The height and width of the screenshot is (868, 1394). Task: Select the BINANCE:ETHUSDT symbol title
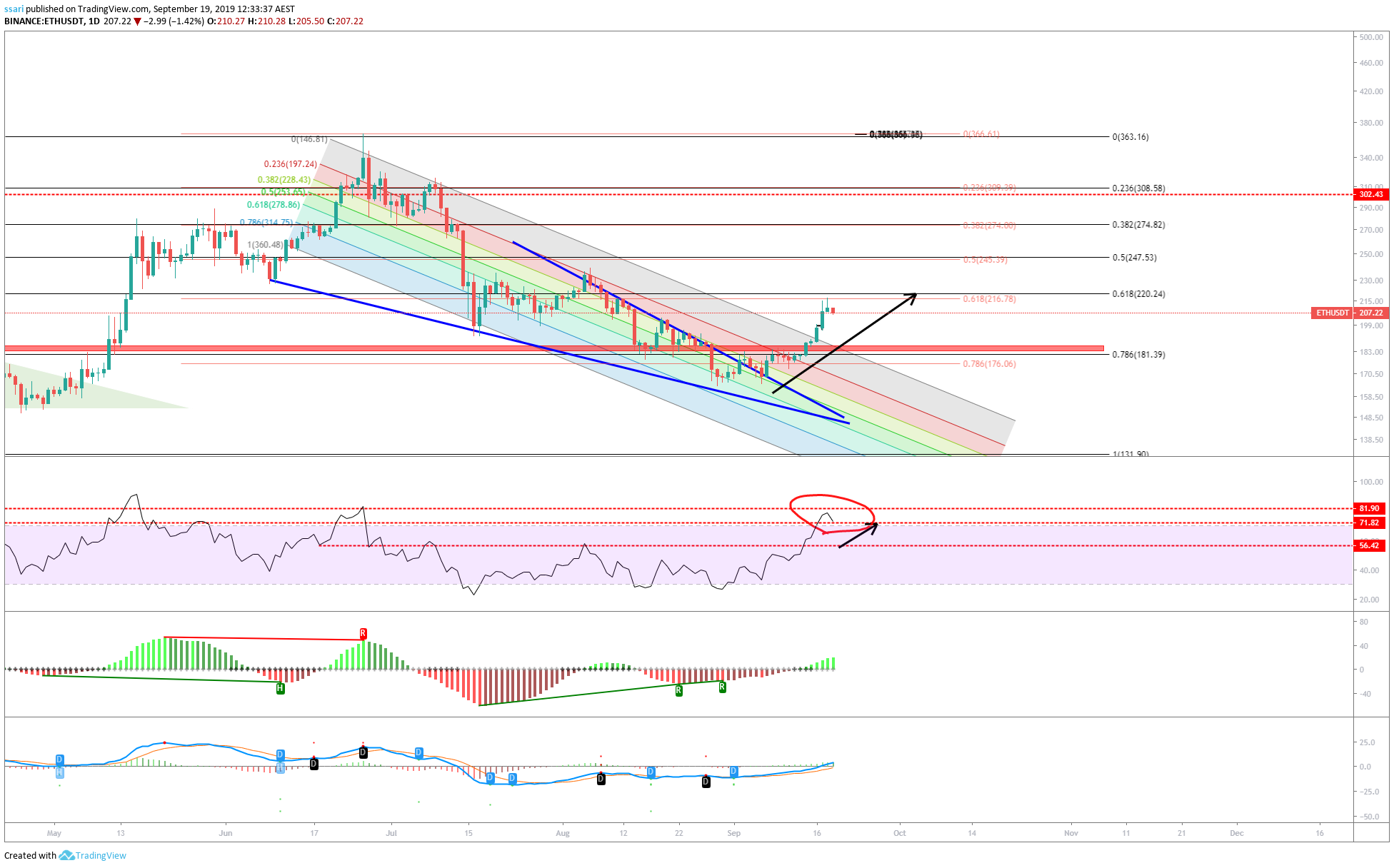click(x=44, y=21)
